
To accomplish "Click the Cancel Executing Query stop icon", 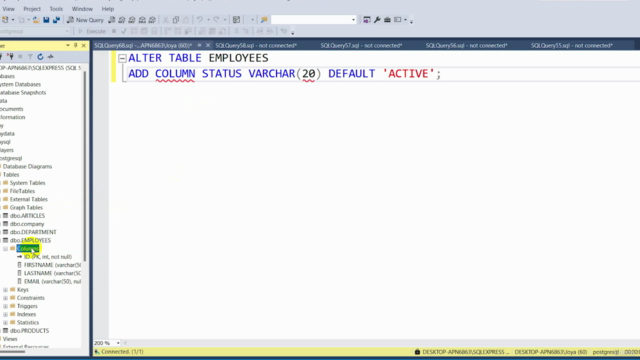I will coord(114,31).
